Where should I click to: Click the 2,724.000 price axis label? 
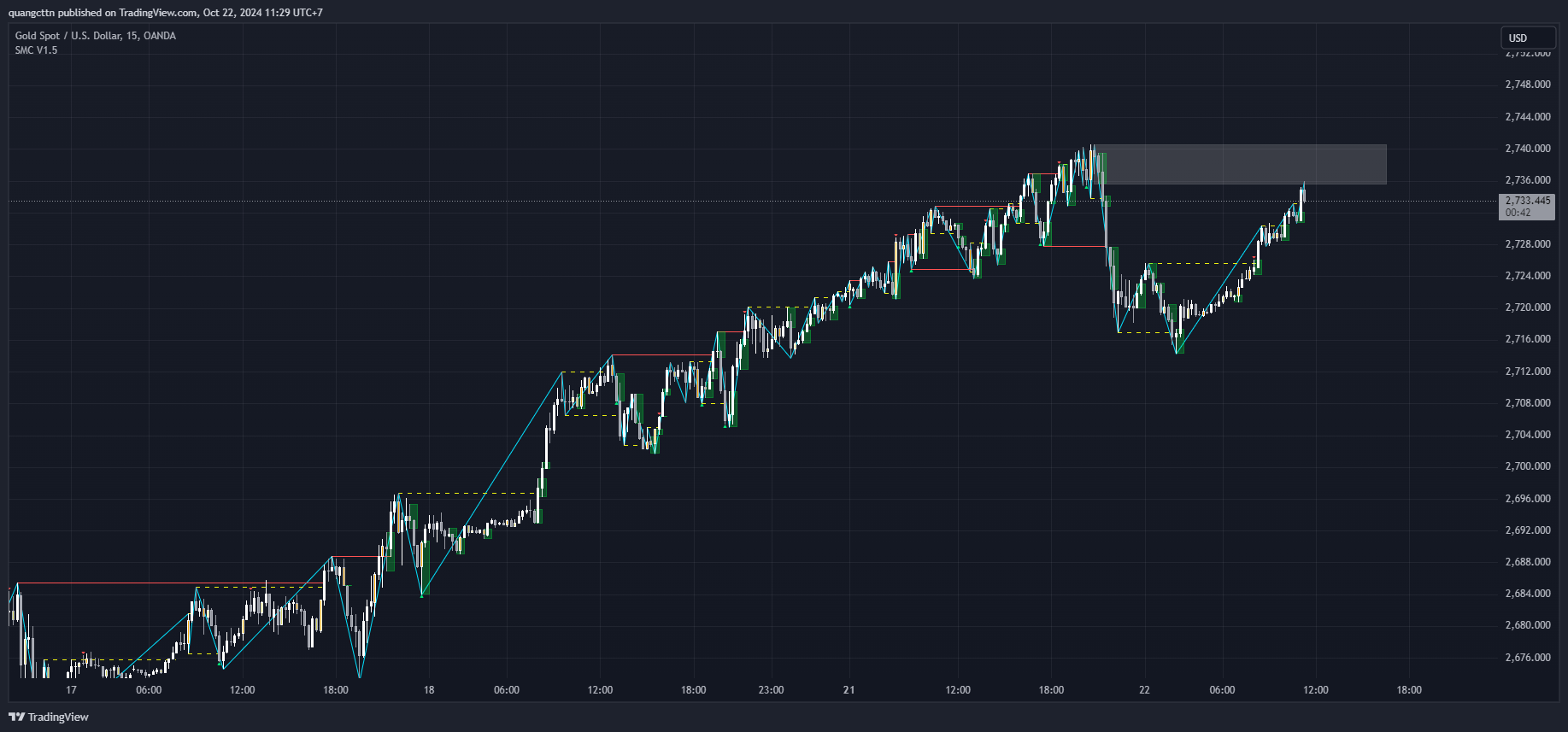[1528, 276]
